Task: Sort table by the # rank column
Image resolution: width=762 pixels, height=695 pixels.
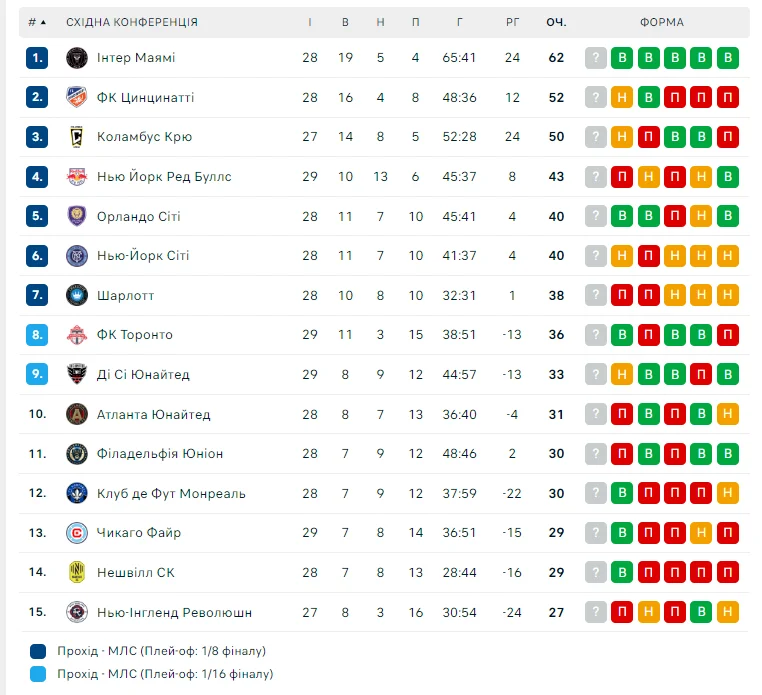Action: (37, 22)
